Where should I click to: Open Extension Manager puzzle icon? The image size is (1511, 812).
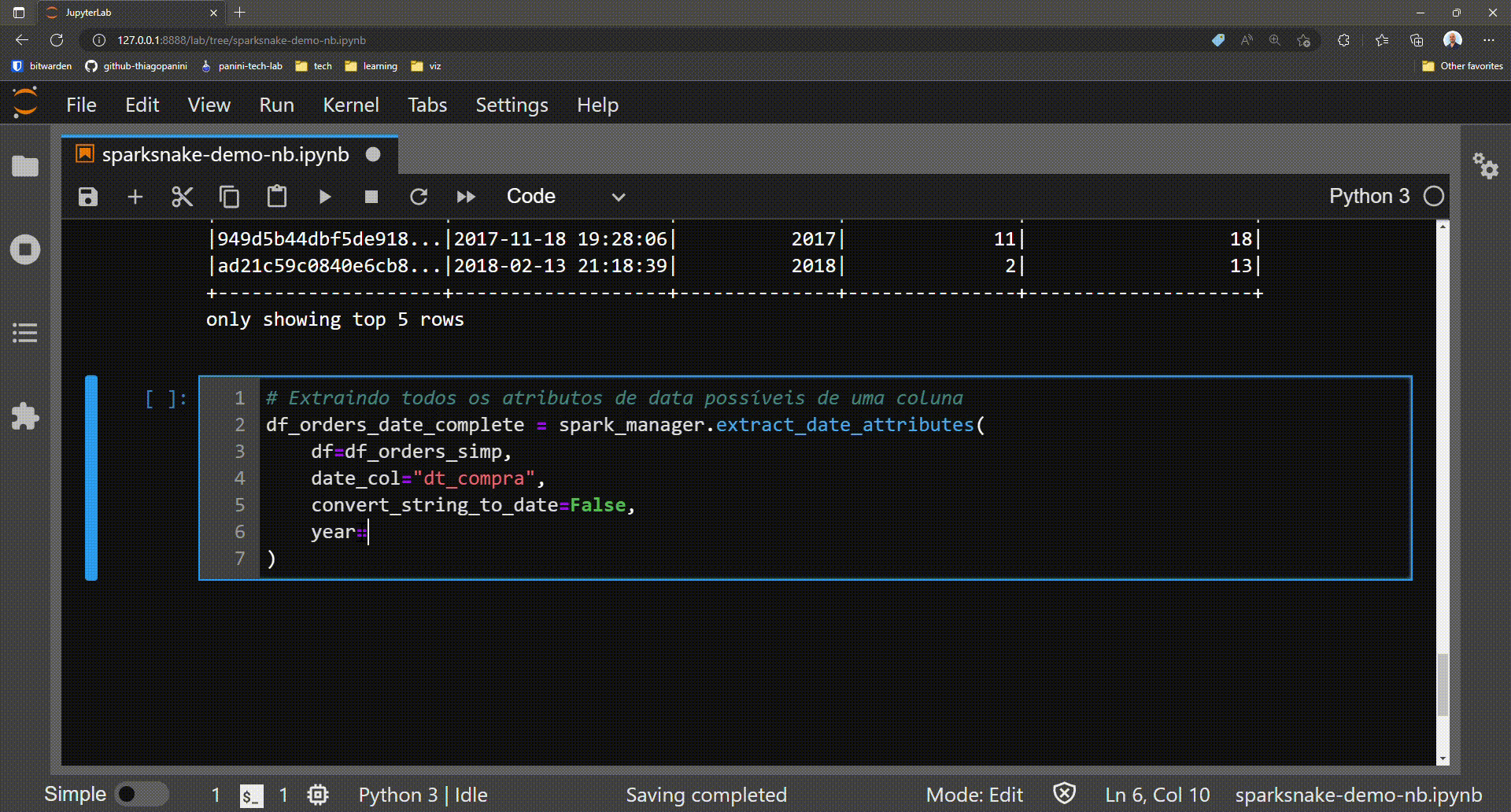25,416
